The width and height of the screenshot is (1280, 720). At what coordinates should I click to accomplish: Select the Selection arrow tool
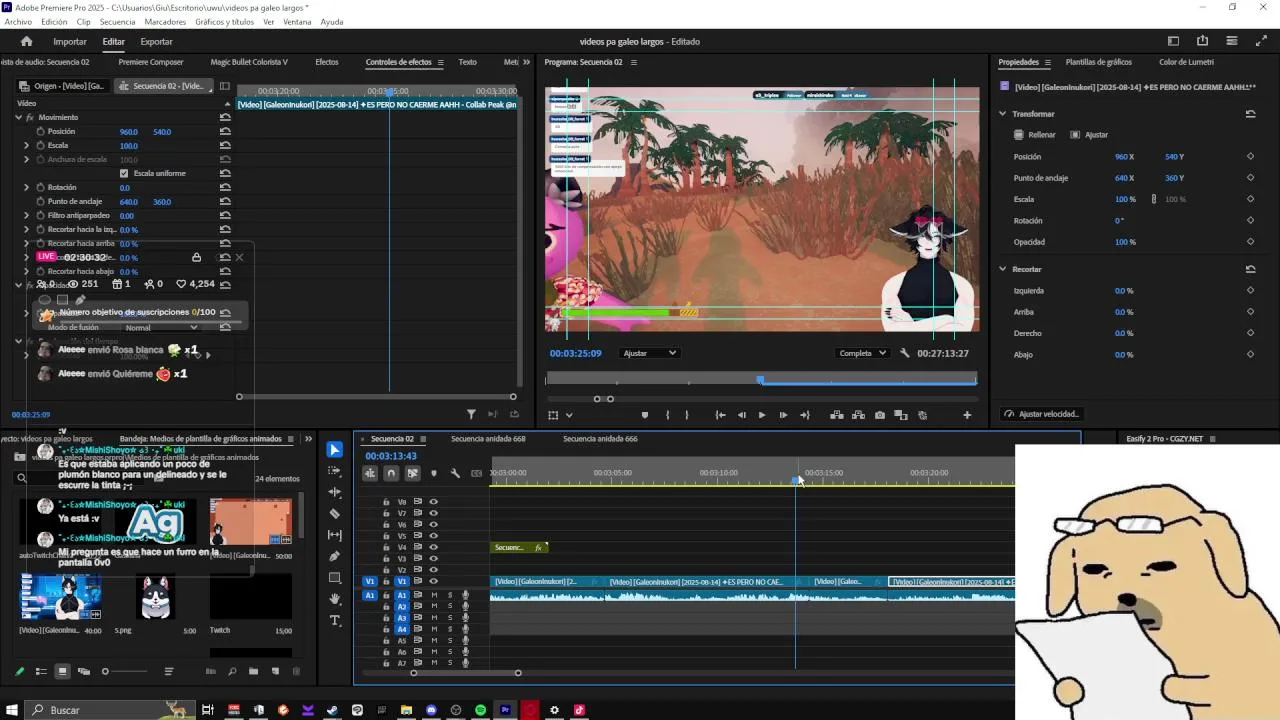tap(335, 450)
